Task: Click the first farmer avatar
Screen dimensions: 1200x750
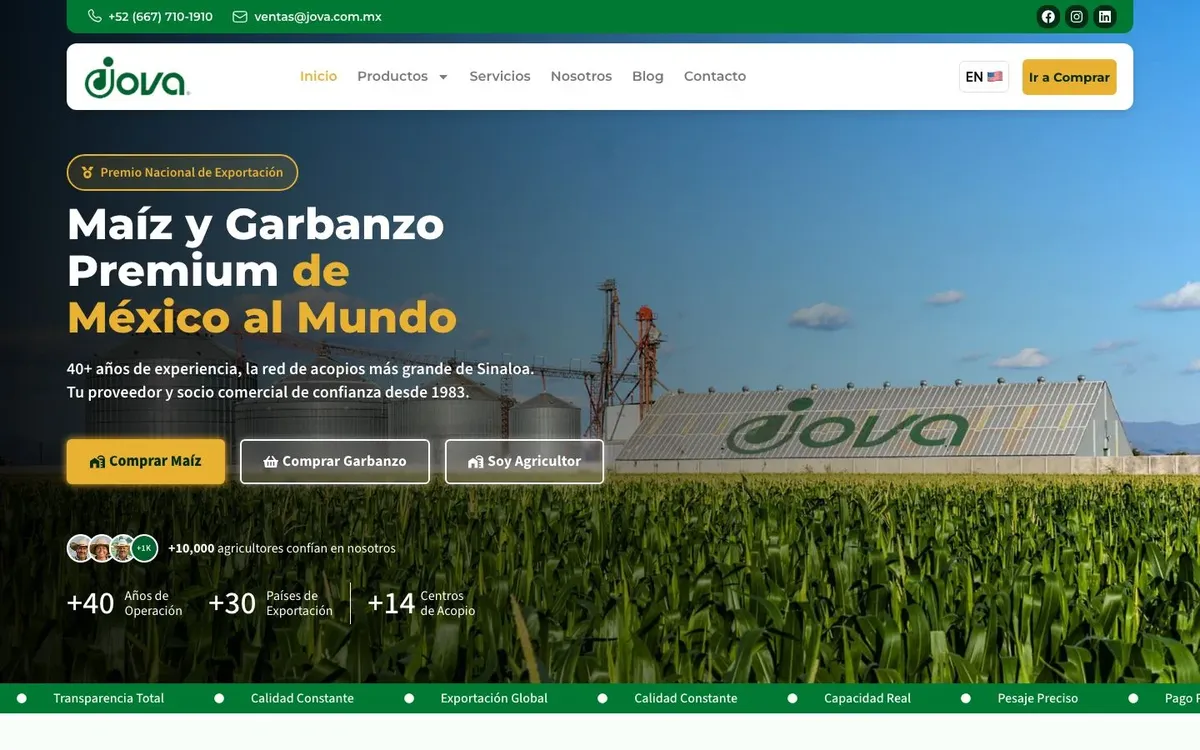Action: pos(80,548)
